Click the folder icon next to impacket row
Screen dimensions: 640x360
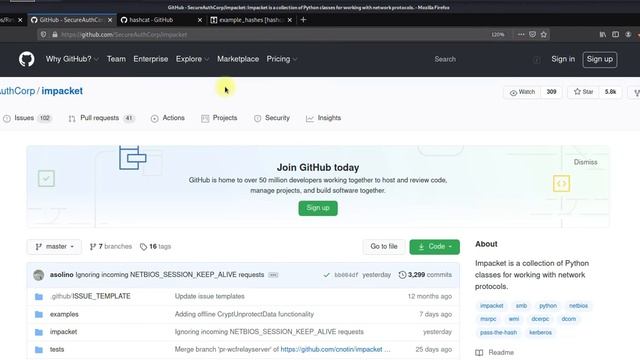(39, 332)
